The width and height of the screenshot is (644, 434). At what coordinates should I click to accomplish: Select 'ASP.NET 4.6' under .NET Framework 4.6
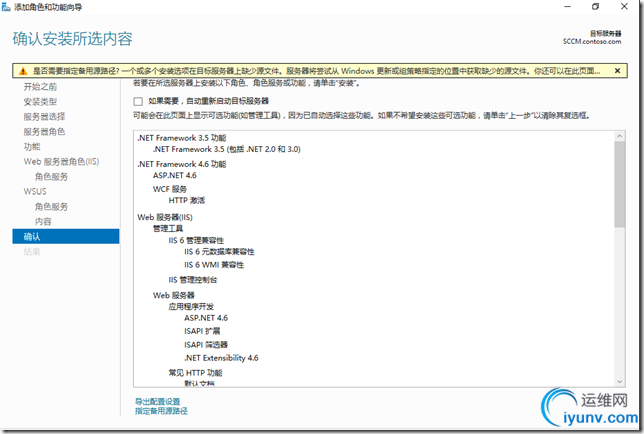(x=175, y=175)
